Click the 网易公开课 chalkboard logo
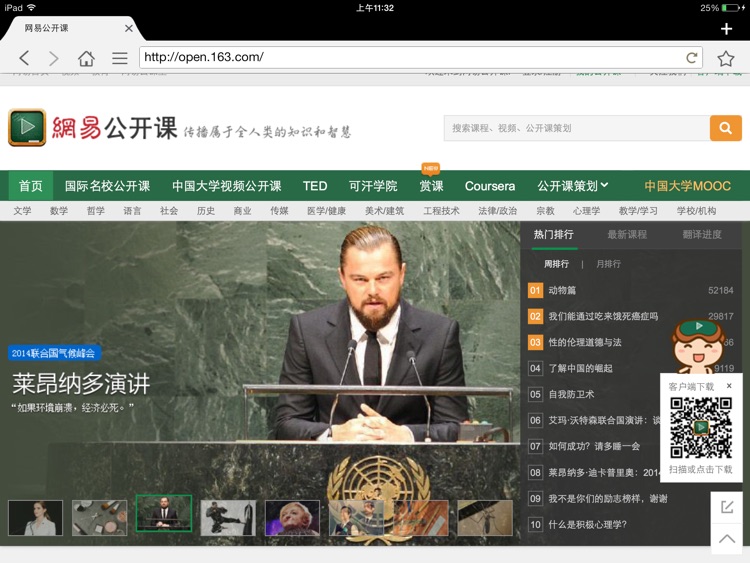 coord(27,127)
